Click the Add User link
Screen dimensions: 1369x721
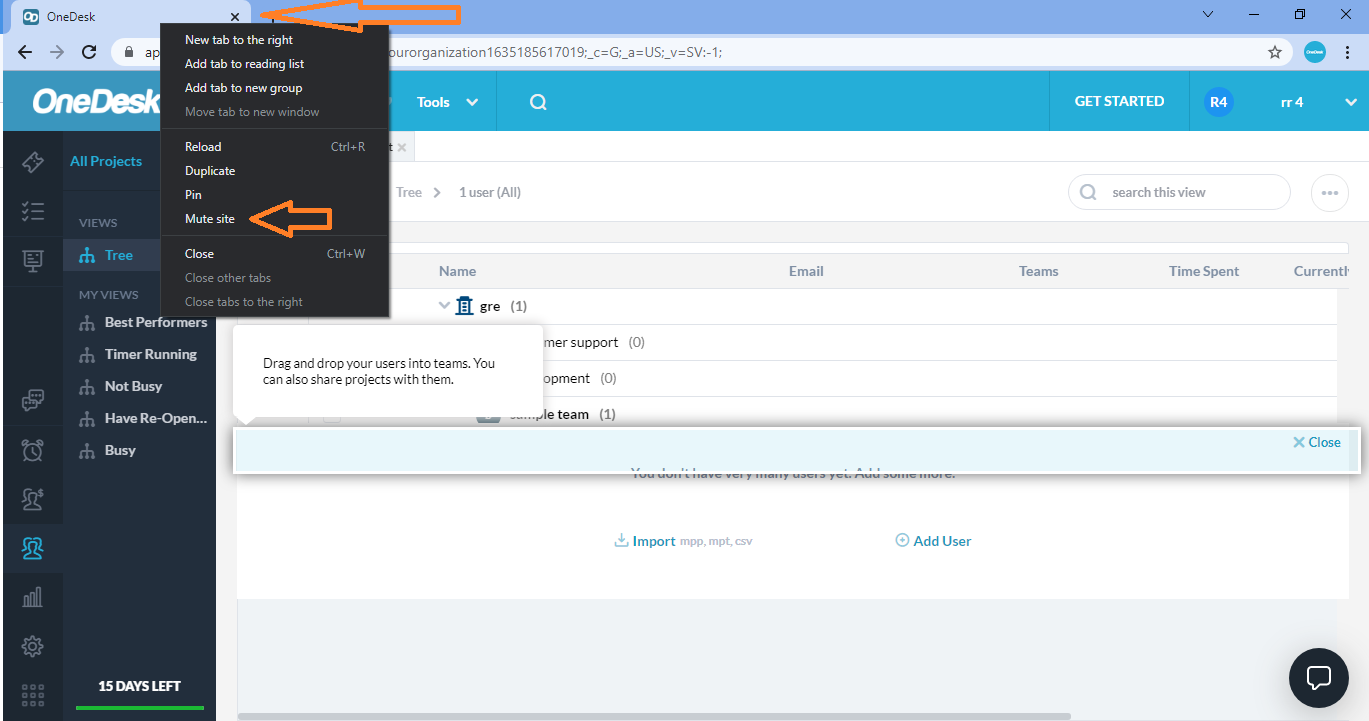click(x=933, y=541)
